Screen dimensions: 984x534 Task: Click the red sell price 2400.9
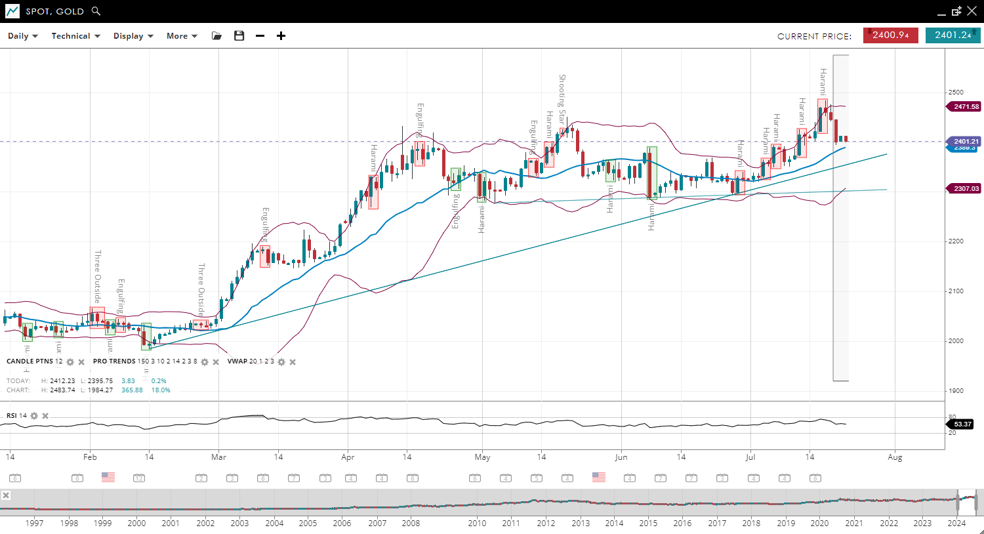(890, 35)
